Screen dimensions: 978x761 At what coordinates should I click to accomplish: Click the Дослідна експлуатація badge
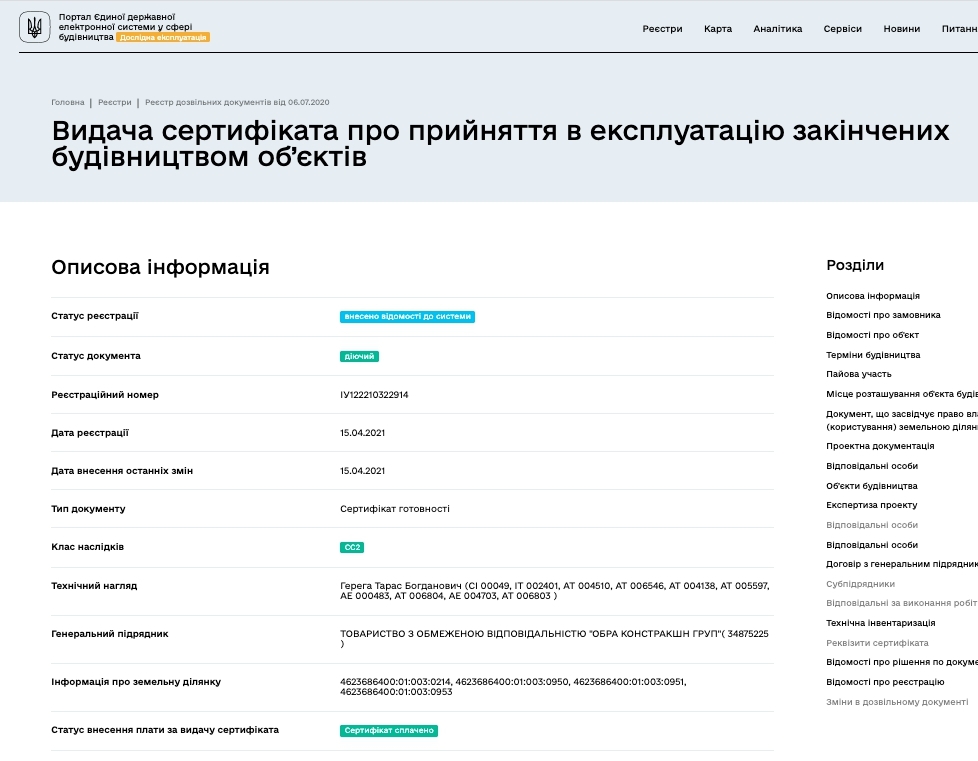[163, 37]
